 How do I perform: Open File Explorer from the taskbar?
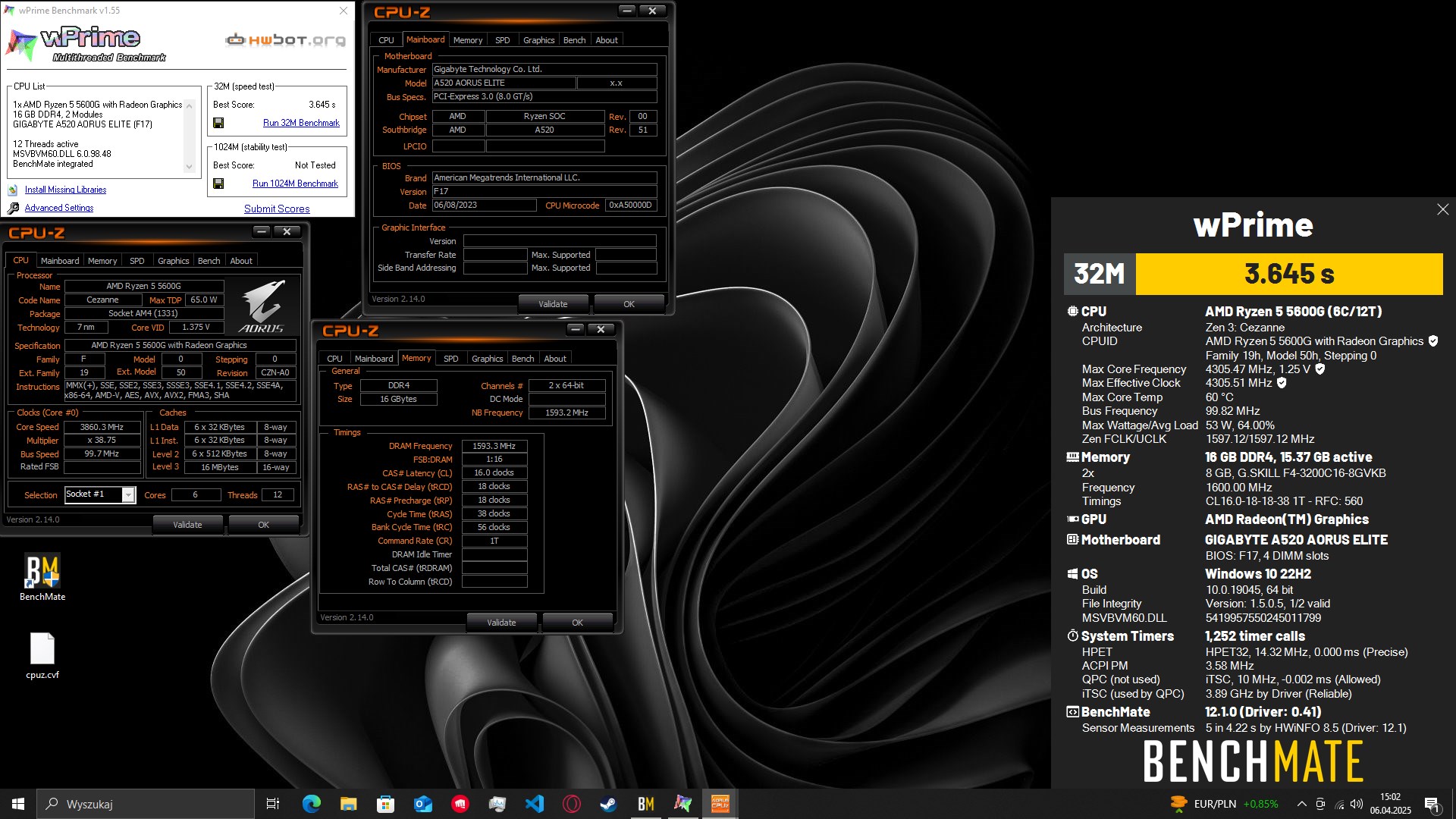pyautogui.click(x=348, y=804)
